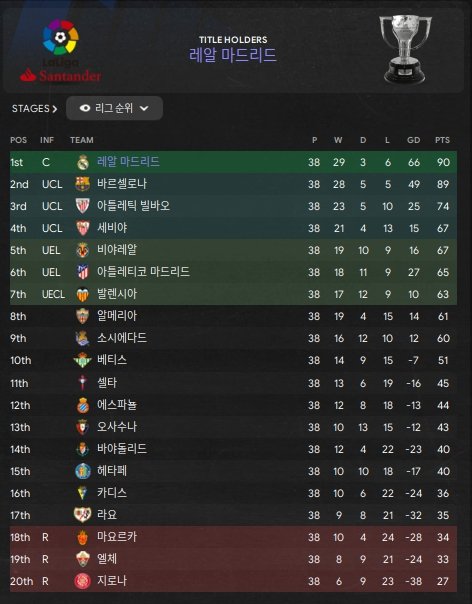Click the LaLiga Santander logo

(x=61, y=50)
